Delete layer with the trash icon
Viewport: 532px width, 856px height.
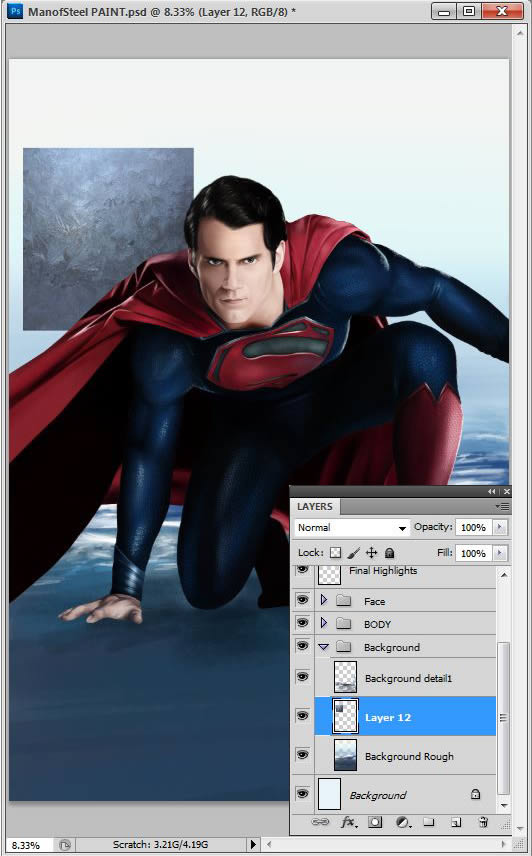point(483,822)
